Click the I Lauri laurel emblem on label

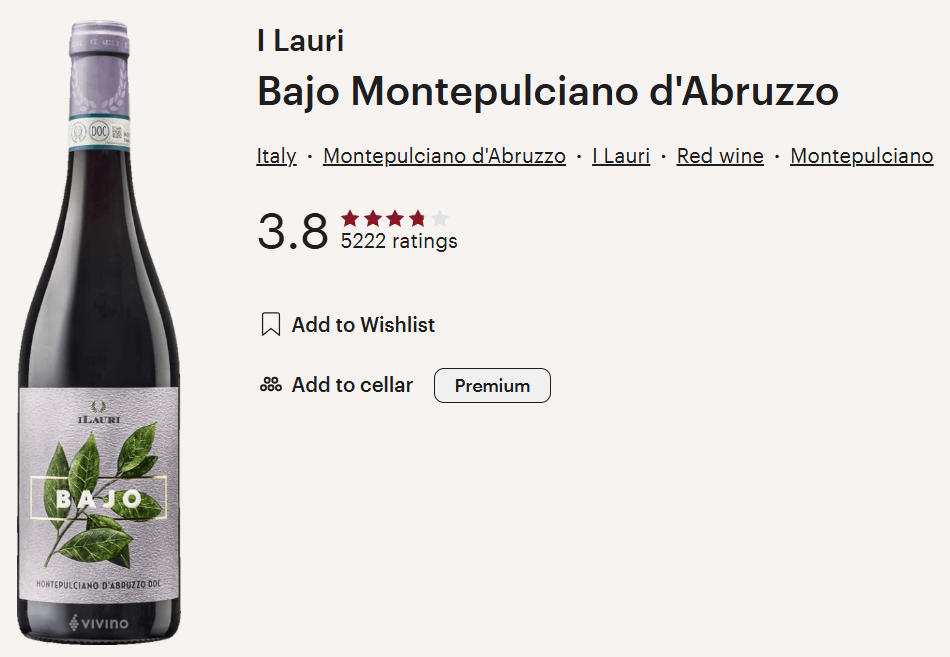coord(99,412)
